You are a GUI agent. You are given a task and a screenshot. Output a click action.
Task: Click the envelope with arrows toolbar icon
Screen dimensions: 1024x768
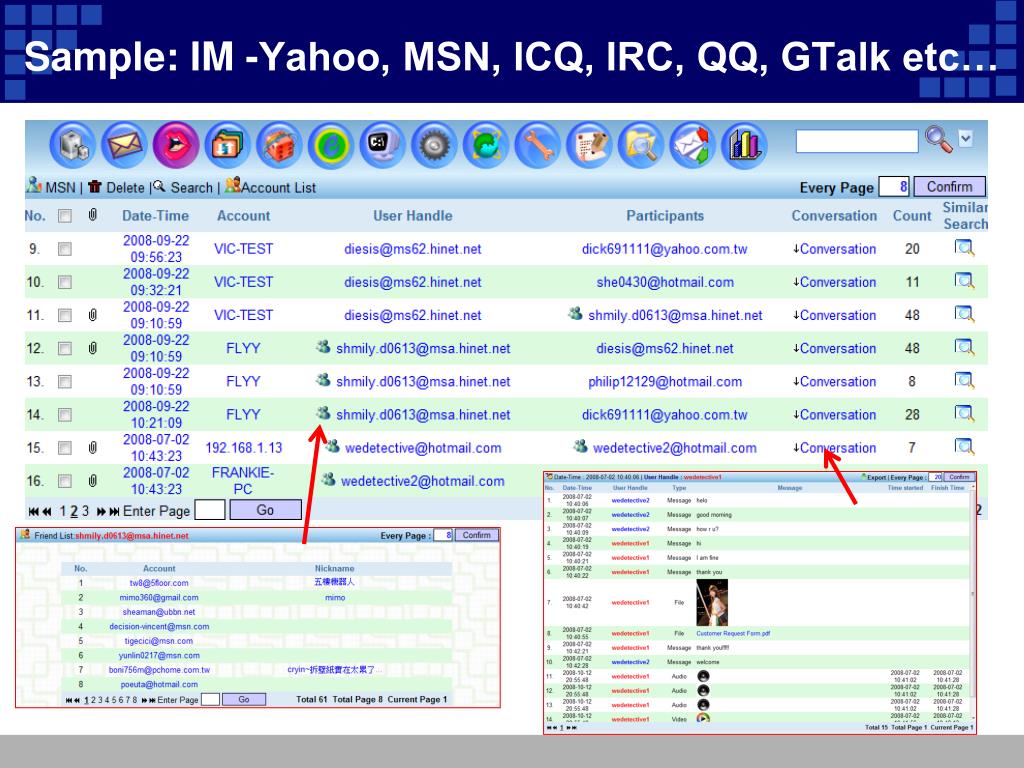click(692, 145)
